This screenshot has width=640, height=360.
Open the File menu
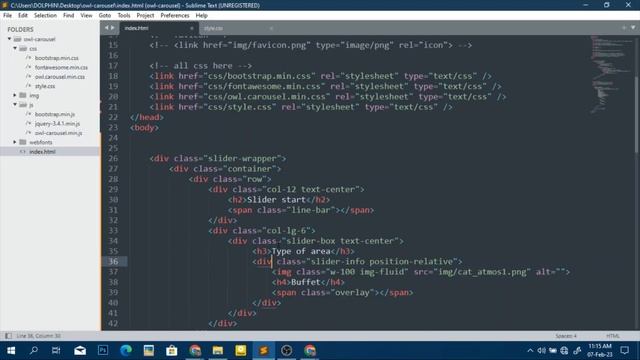tap(7, 16)
